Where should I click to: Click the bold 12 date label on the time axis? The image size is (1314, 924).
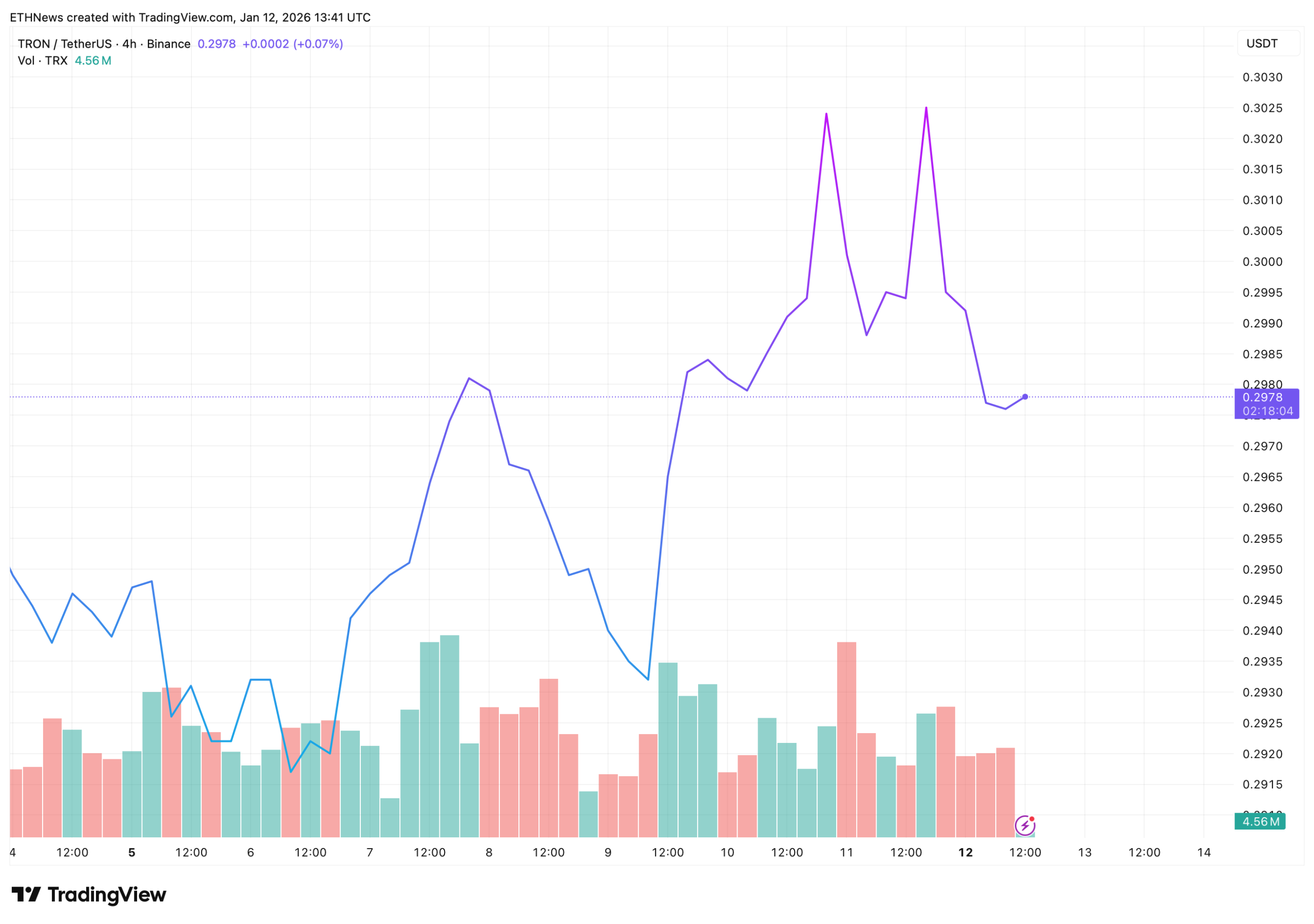point(965,853)
